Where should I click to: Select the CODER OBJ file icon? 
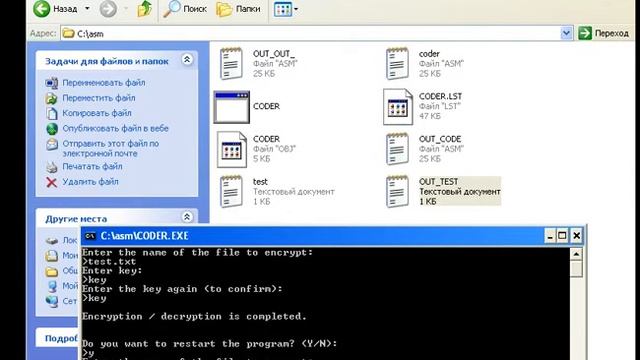232,150
